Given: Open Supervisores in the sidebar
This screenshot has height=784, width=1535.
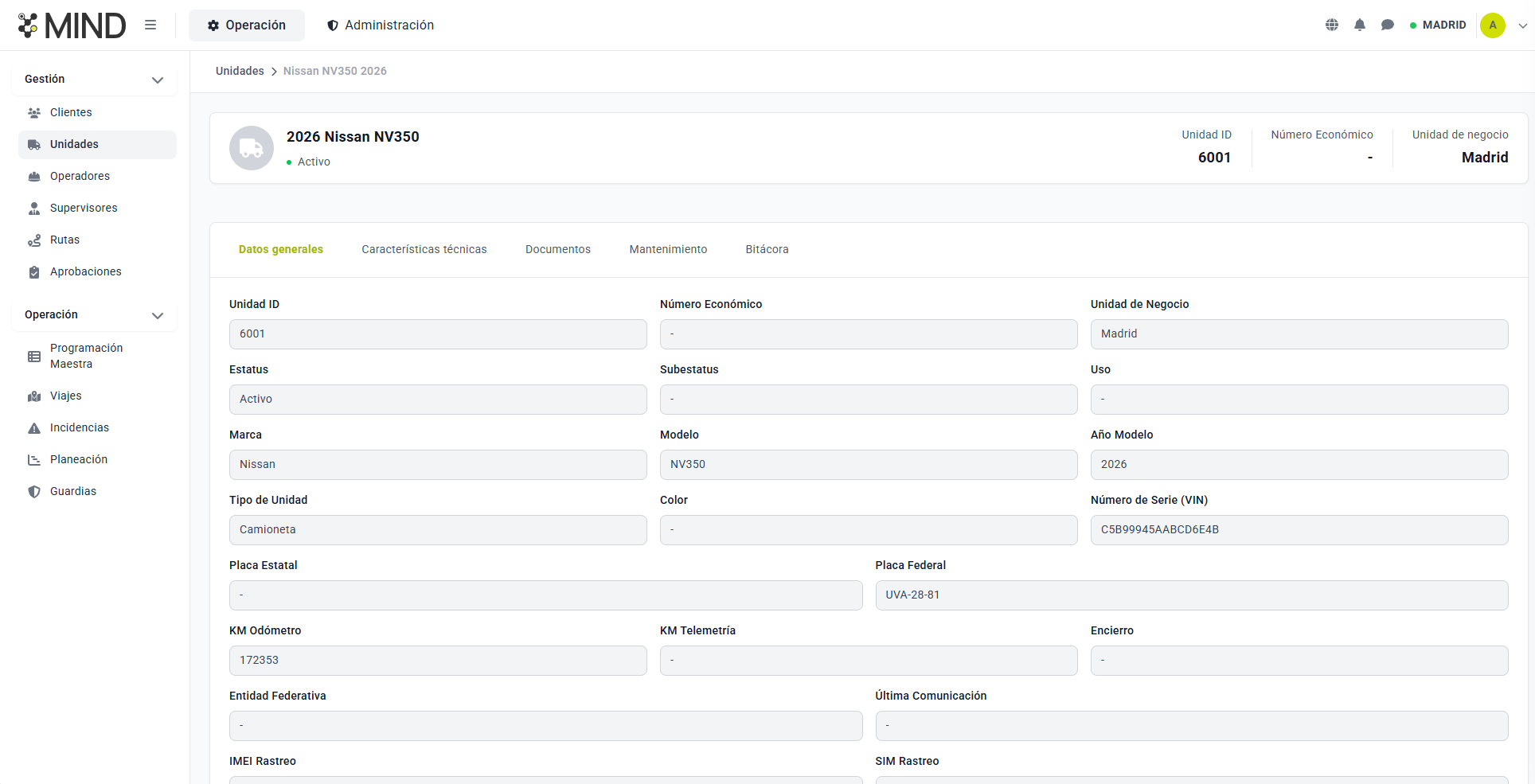Looking at the screenshot, I should coord(97,208).
